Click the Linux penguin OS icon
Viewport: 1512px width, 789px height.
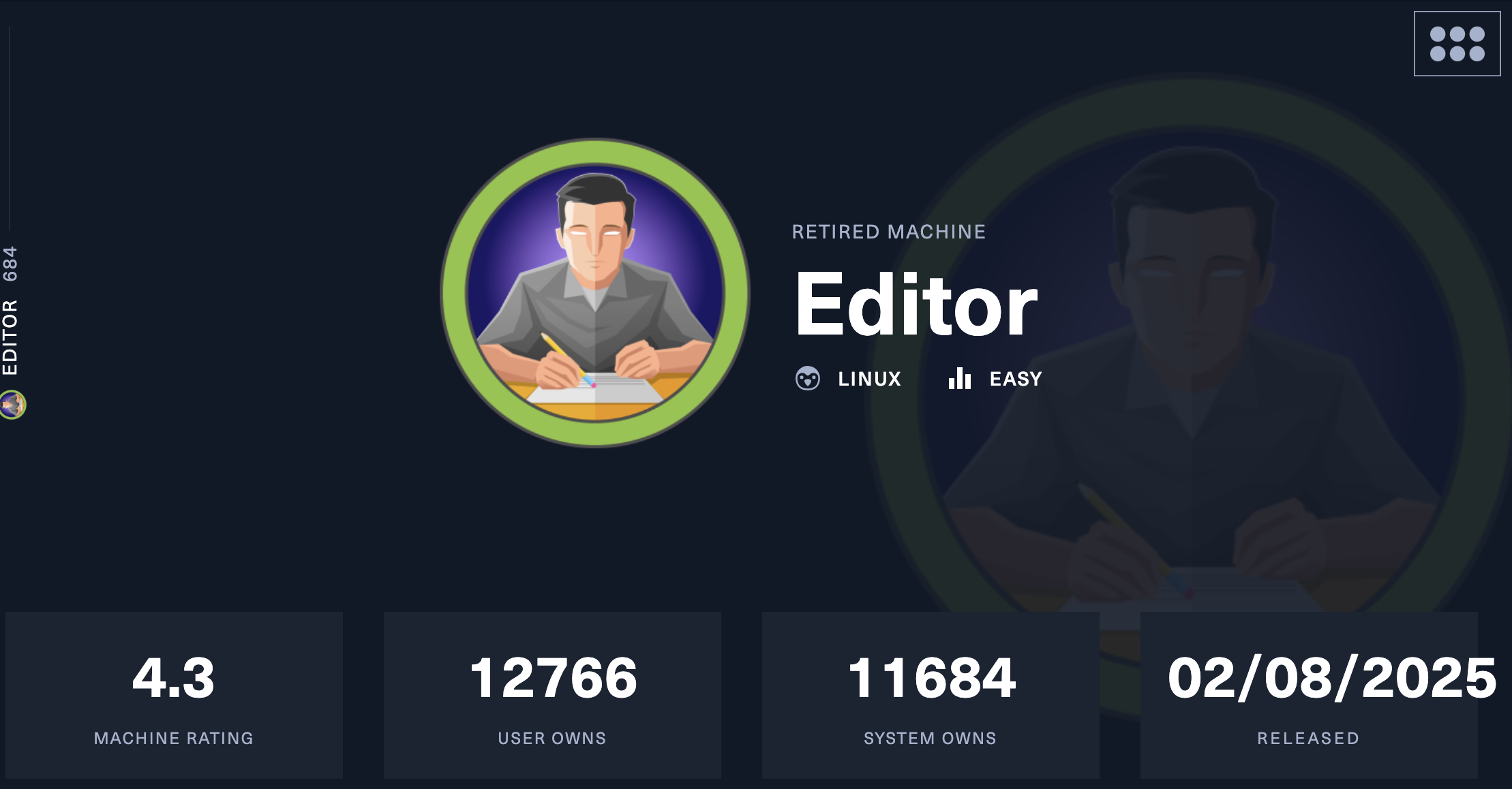click(x=807, y=378)
